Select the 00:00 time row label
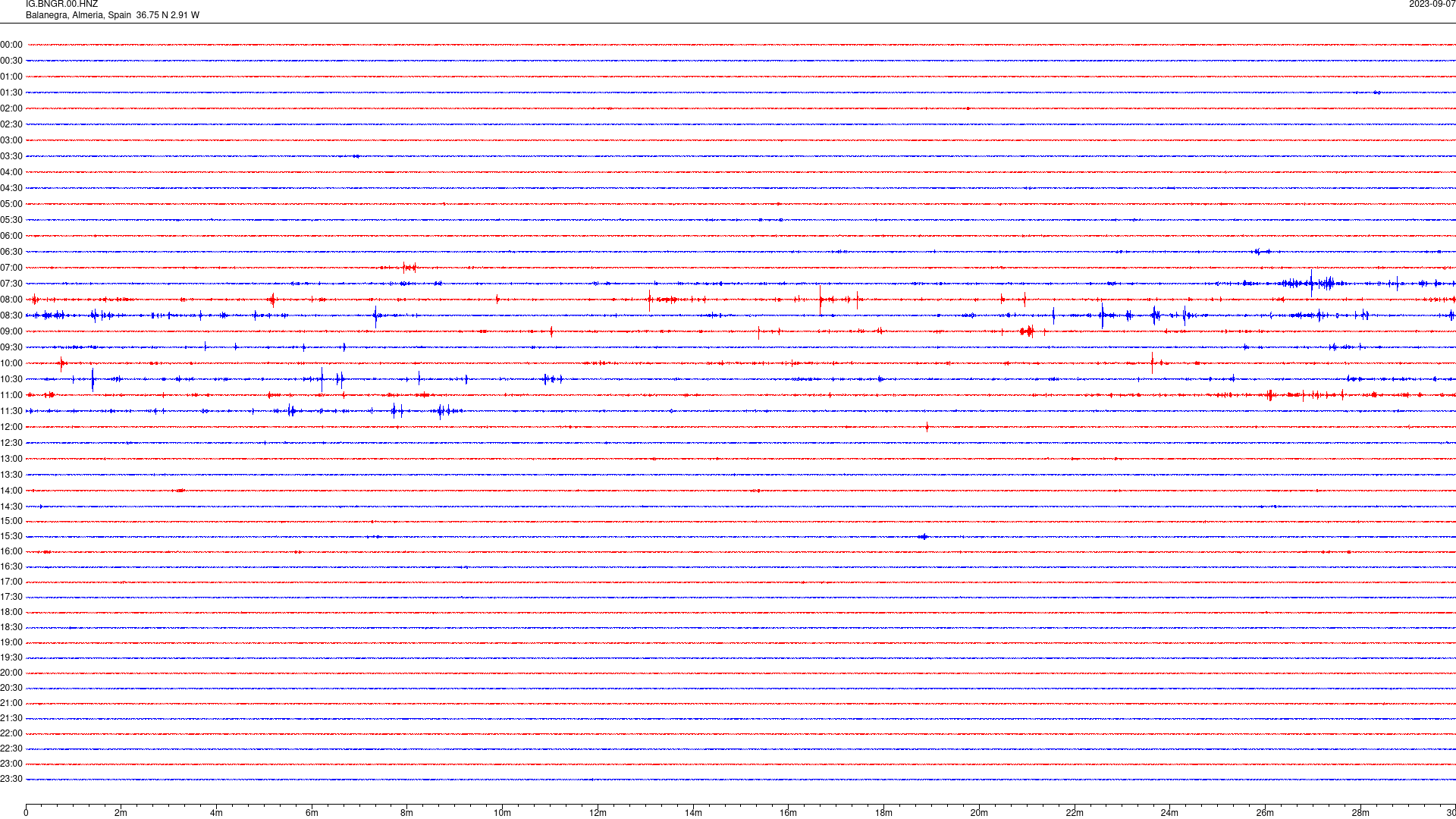 coord(11,45)
